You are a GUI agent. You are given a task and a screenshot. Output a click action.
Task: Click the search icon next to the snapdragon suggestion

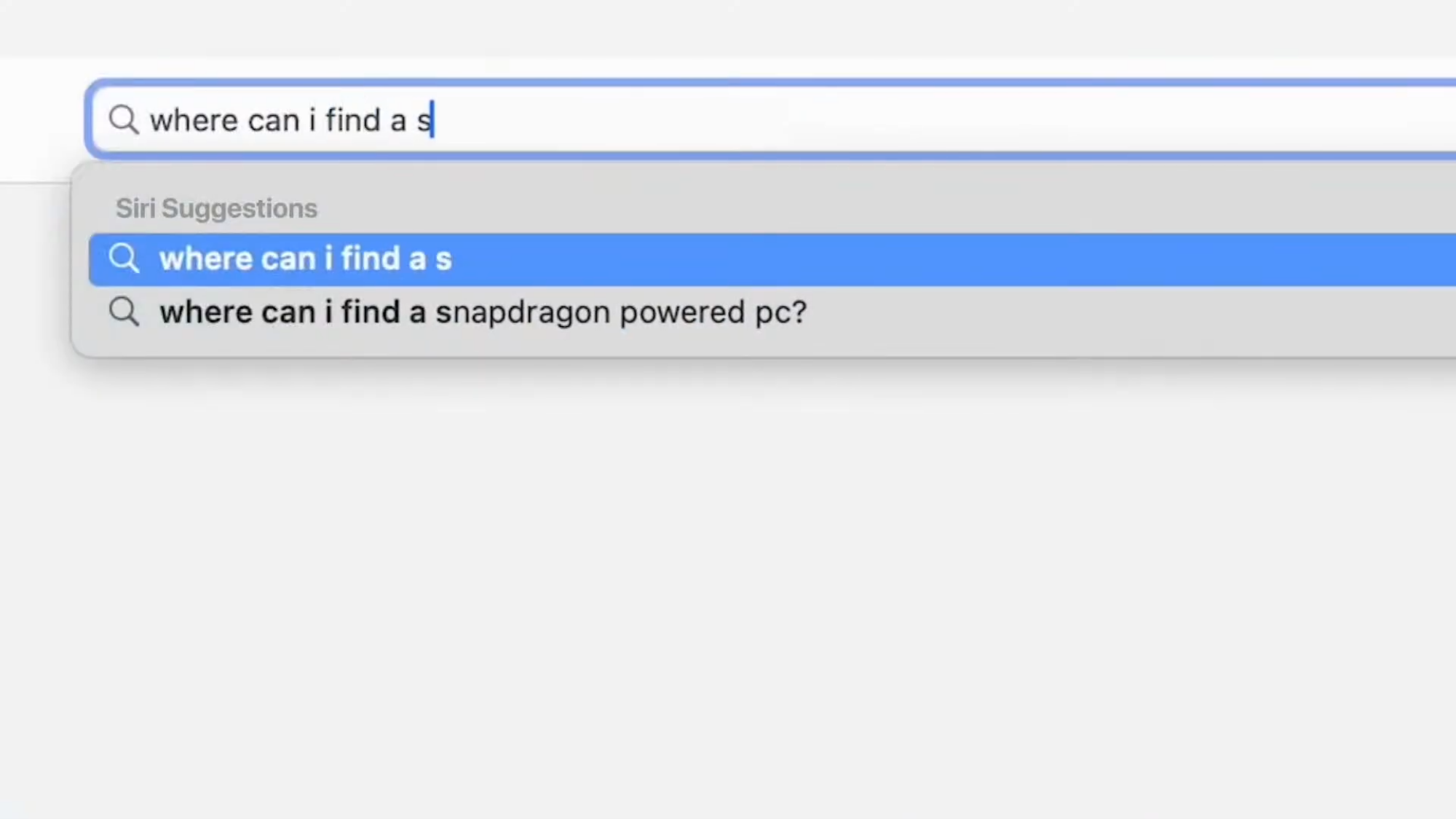point(124,312)
